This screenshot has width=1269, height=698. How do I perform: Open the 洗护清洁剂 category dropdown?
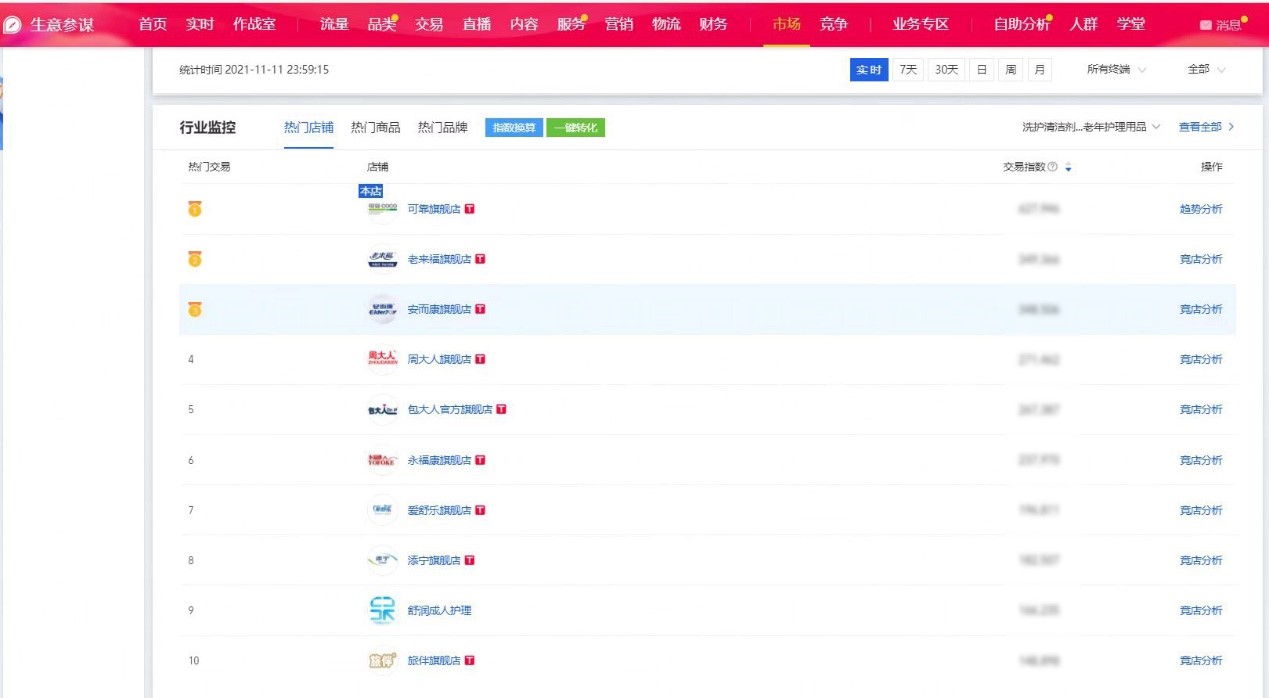pyautogui.click(x=1091, y=127)
